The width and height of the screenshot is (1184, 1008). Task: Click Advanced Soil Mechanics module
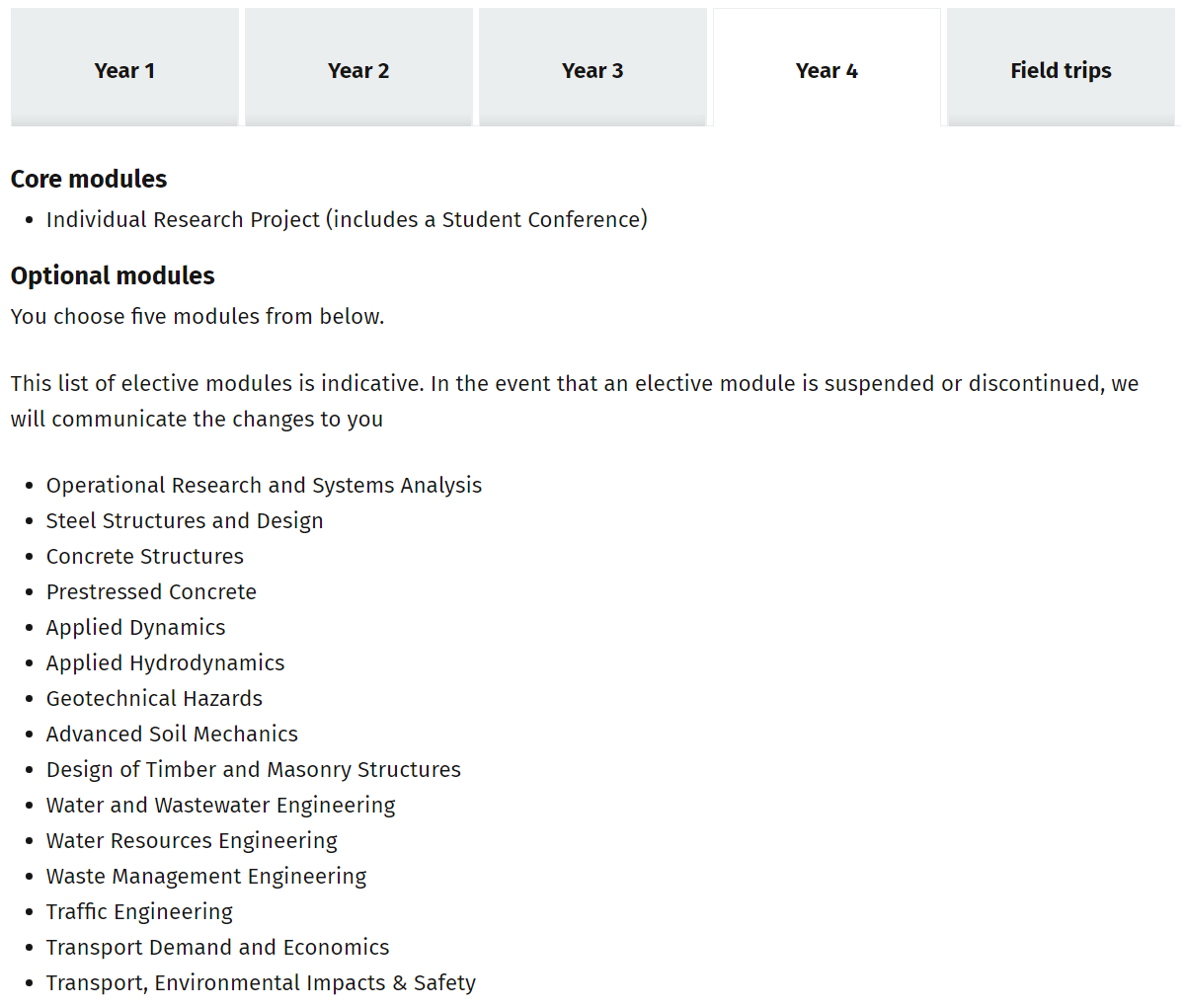[172, 734]
